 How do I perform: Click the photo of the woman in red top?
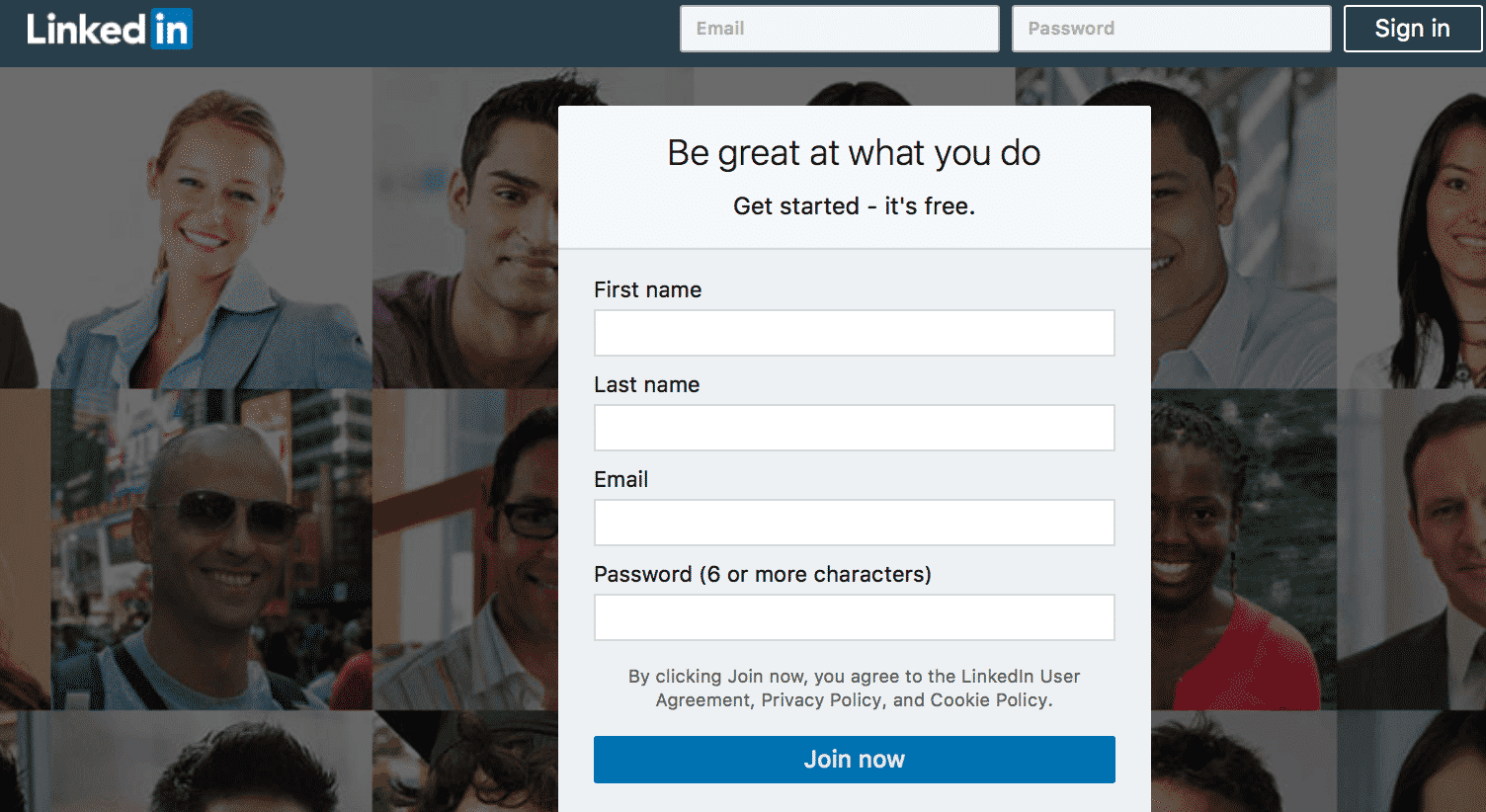[x=1243, y=549]
